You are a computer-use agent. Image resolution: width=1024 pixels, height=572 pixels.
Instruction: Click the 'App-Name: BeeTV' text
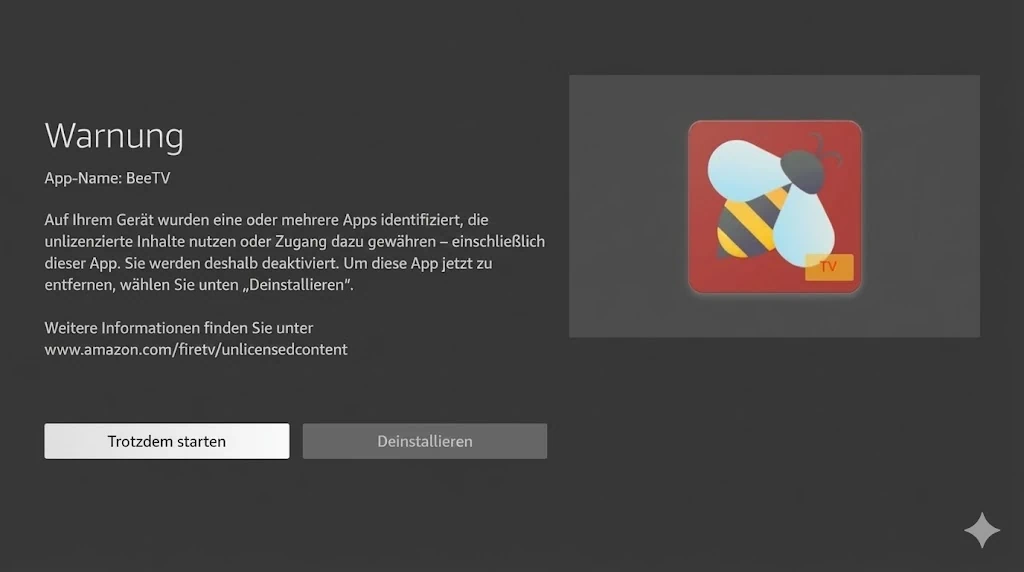[107, 178]
